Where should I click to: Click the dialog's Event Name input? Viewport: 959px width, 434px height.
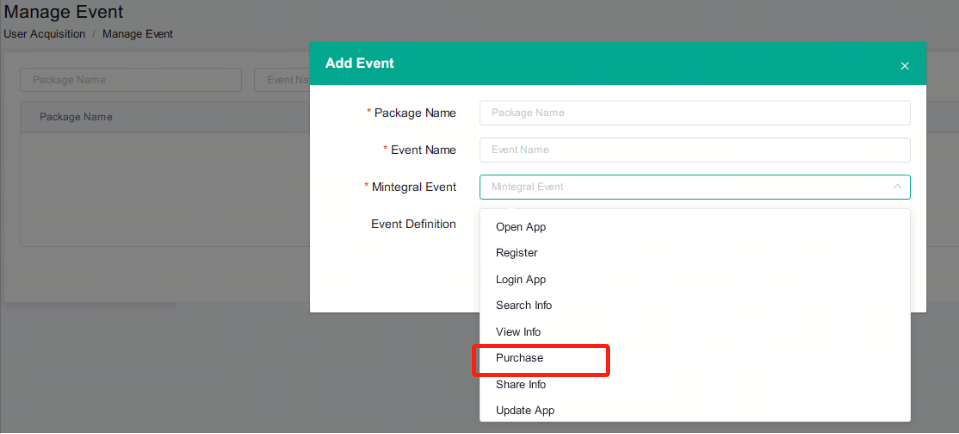(x=695, y=150)
